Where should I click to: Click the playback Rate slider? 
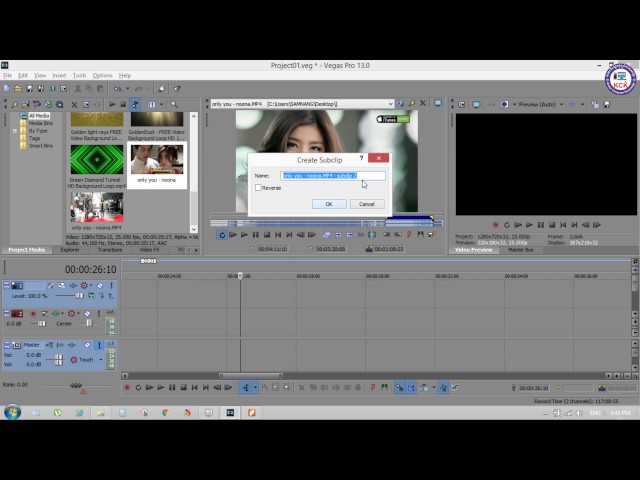coord(76,385)
